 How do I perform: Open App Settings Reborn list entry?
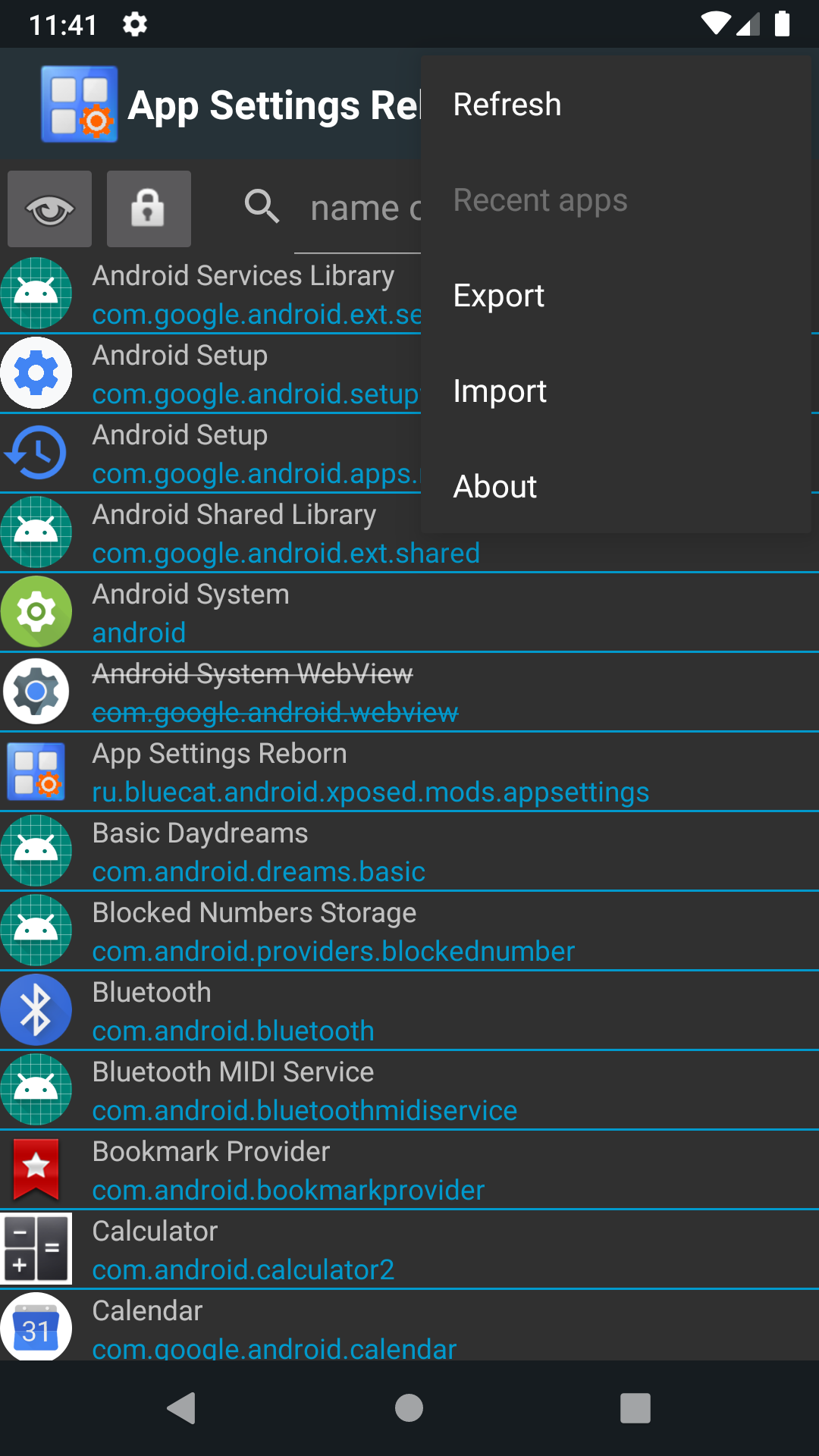tap(409, 772)
